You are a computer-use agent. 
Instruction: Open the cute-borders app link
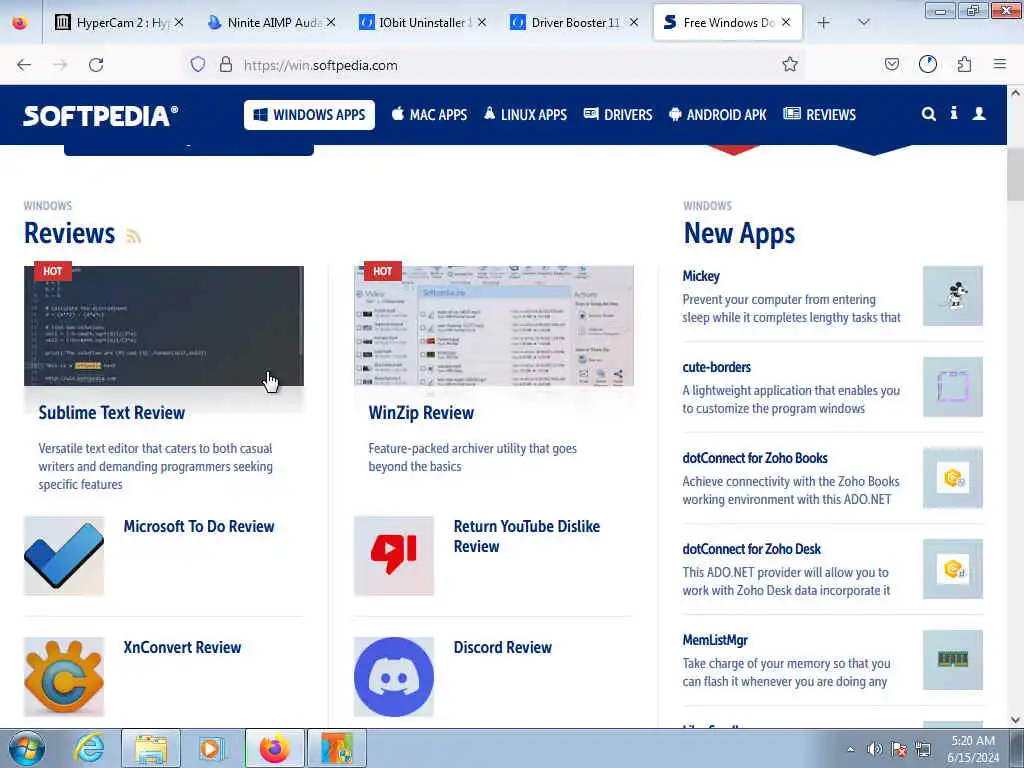point(716,367)
